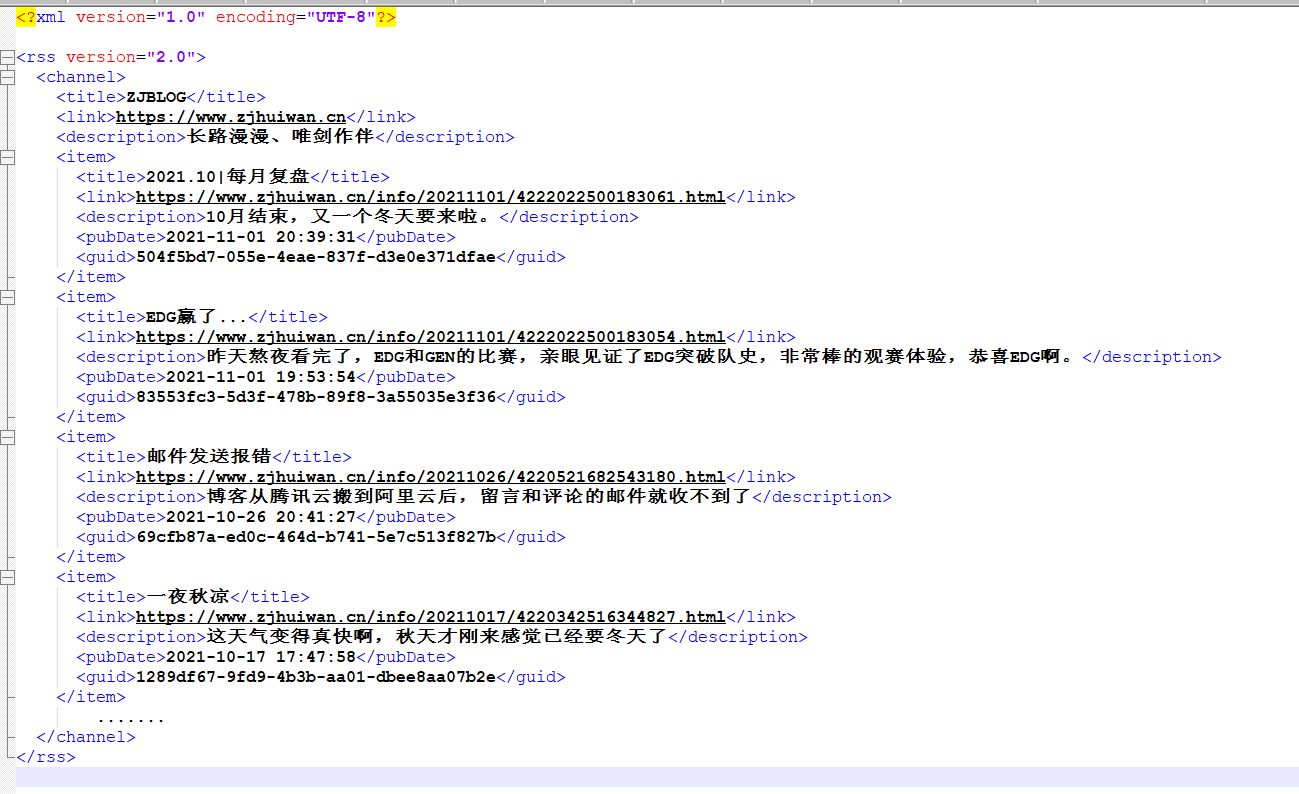Place cursor in the empty highlighted last line
Viewport: 1299px width, 794px height.
[x=657, y=777]
